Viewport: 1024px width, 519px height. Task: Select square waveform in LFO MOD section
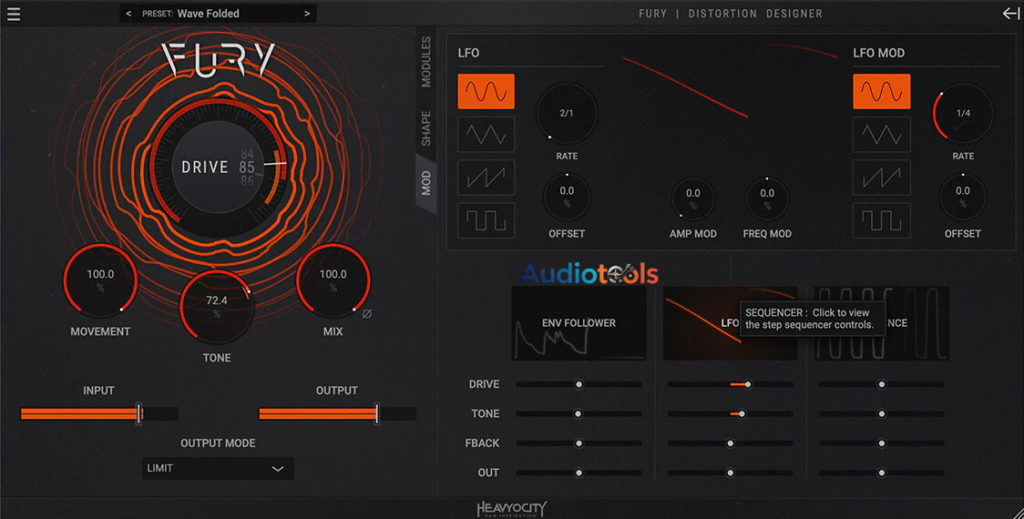coord(882,221)
